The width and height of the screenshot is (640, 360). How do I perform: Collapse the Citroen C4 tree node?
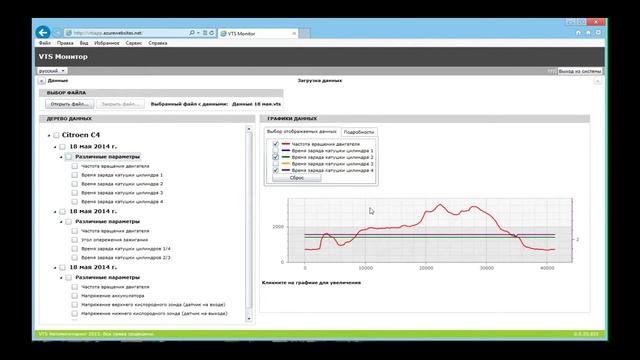[49, 135]
